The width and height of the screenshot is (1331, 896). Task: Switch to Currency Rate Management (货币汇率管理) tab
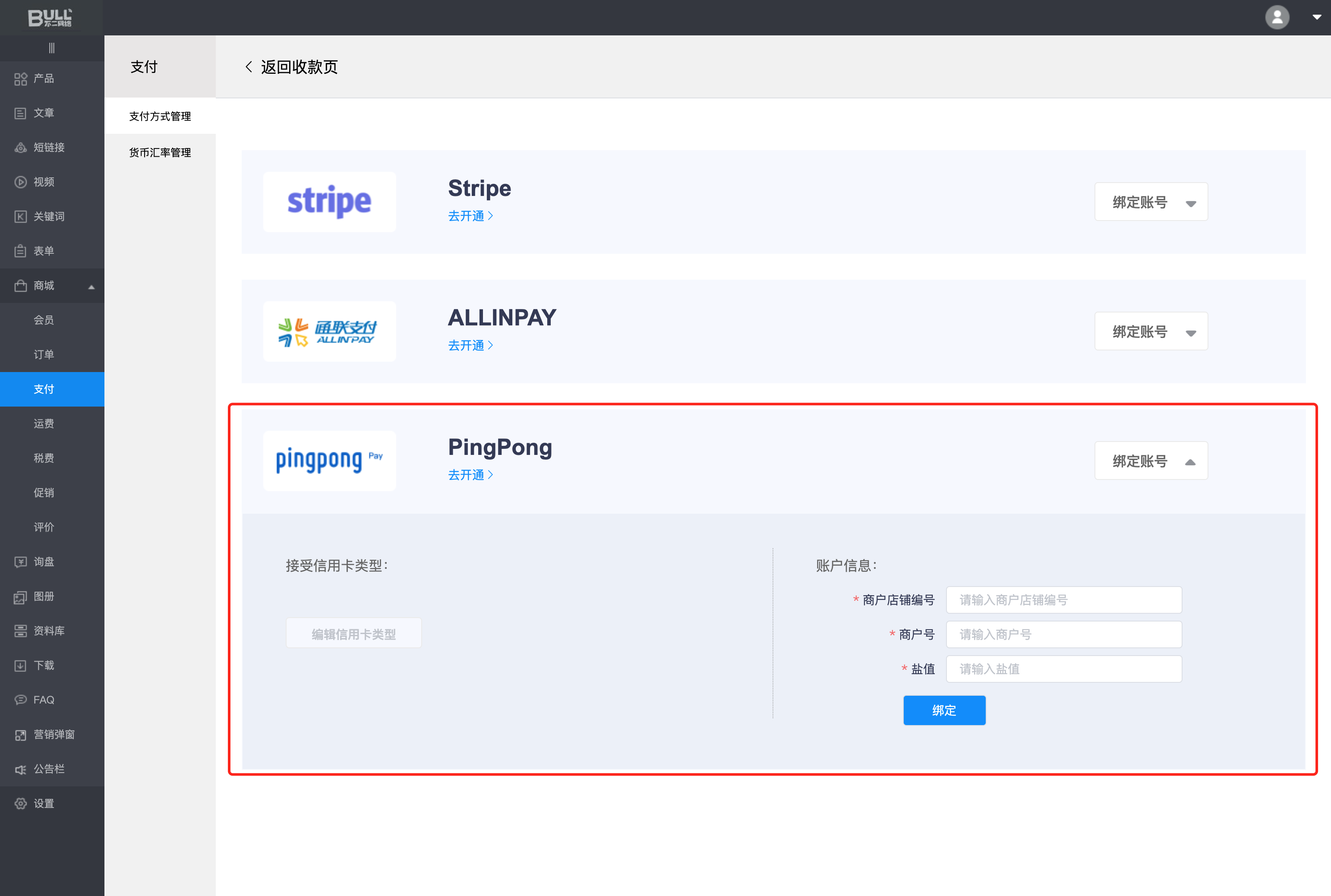pos(160,153)
